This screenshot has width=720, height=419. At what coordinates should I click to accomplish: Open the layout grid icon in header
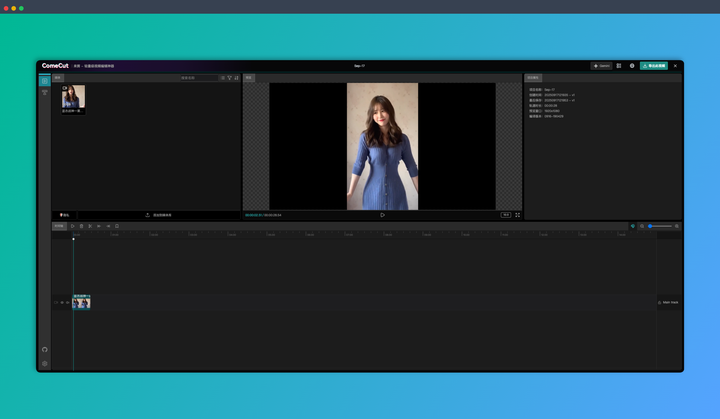tap(619, 66)
